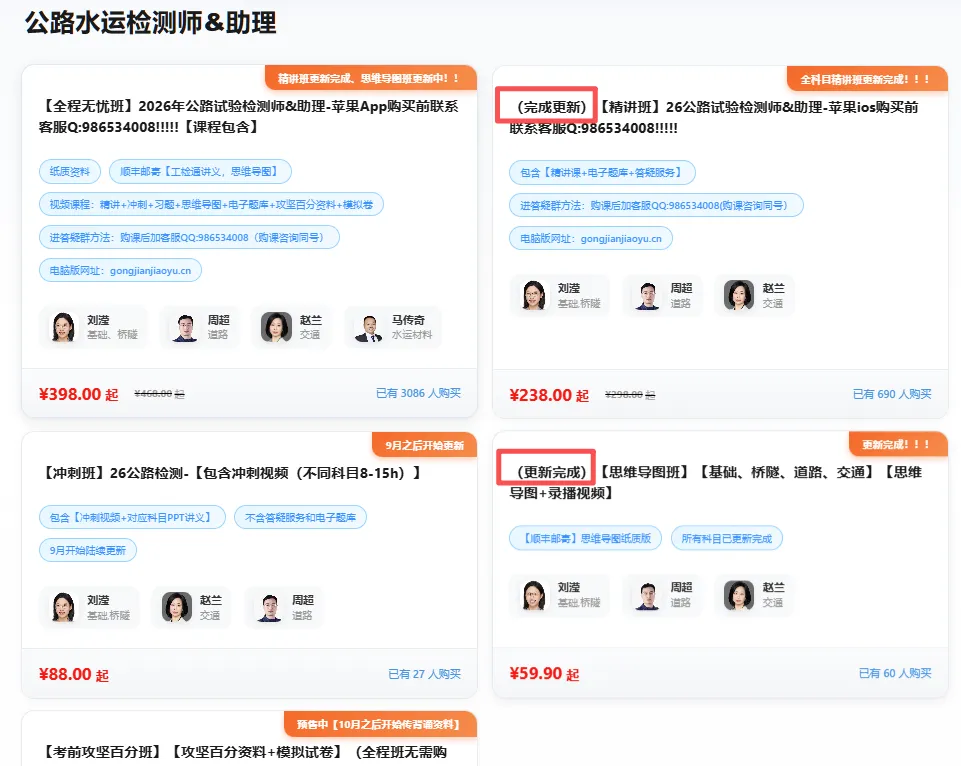Click 进答疑群方法 tag in 精讲班 card

click(x=656, y=206)
